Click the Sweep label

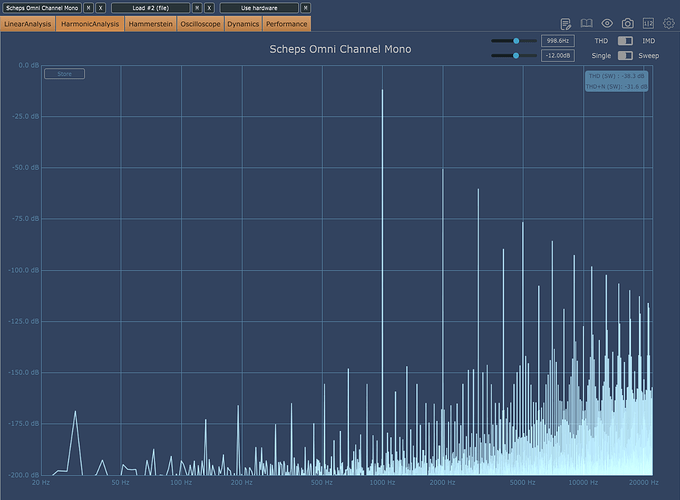pyautogui.click(x=649, y=56)
